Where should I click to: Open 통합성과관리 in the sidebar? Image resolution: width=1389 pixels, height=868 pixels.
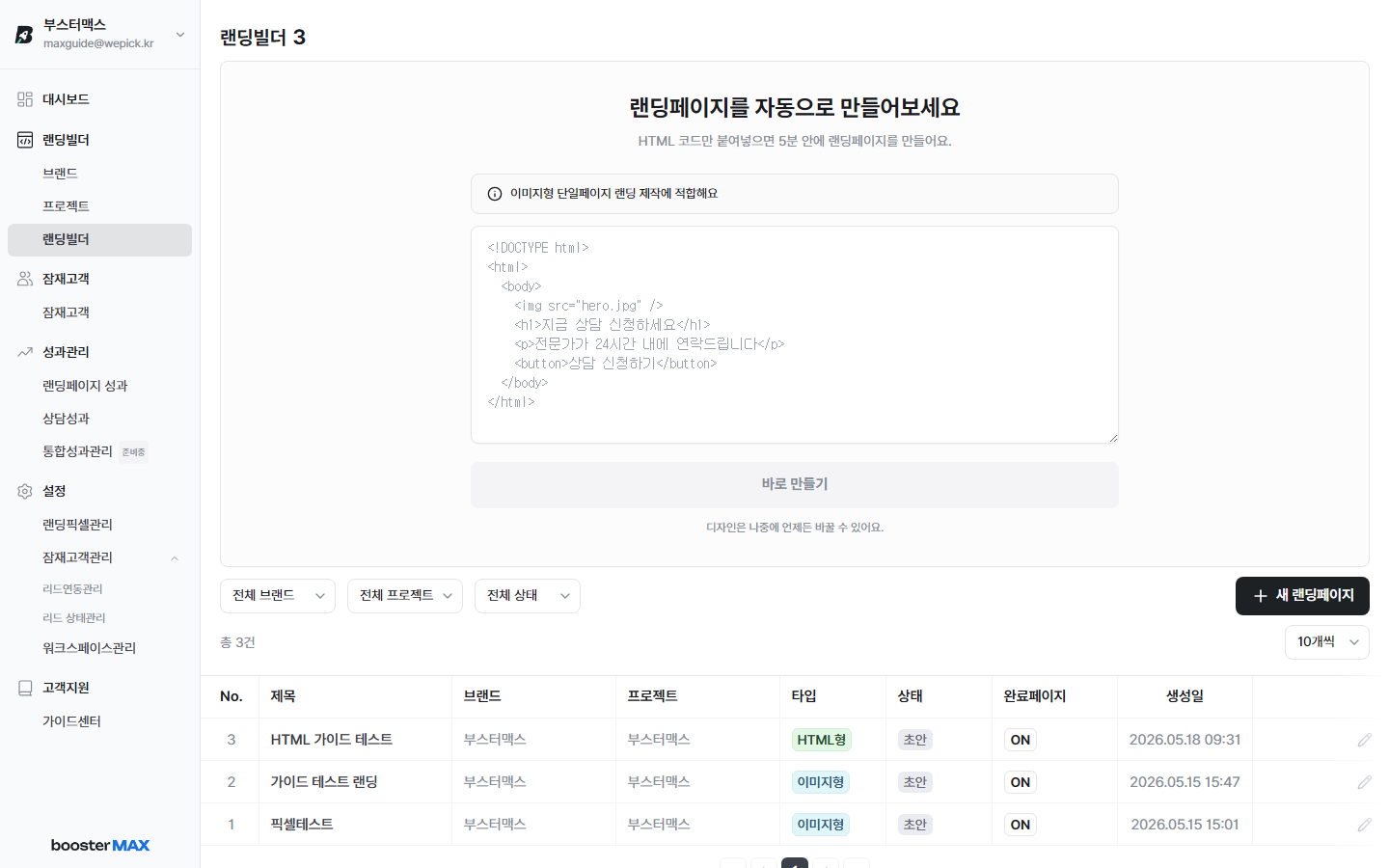[77, 451]
